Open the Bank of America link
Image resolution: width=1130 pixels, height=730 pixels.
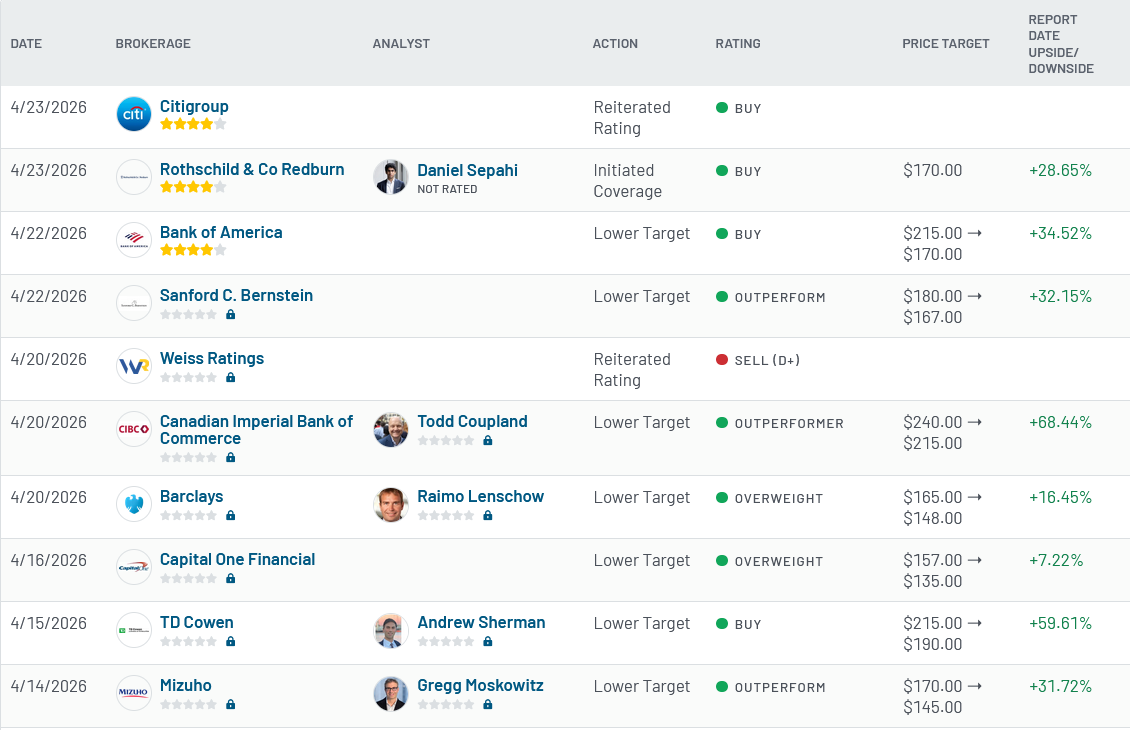point(221,233)
